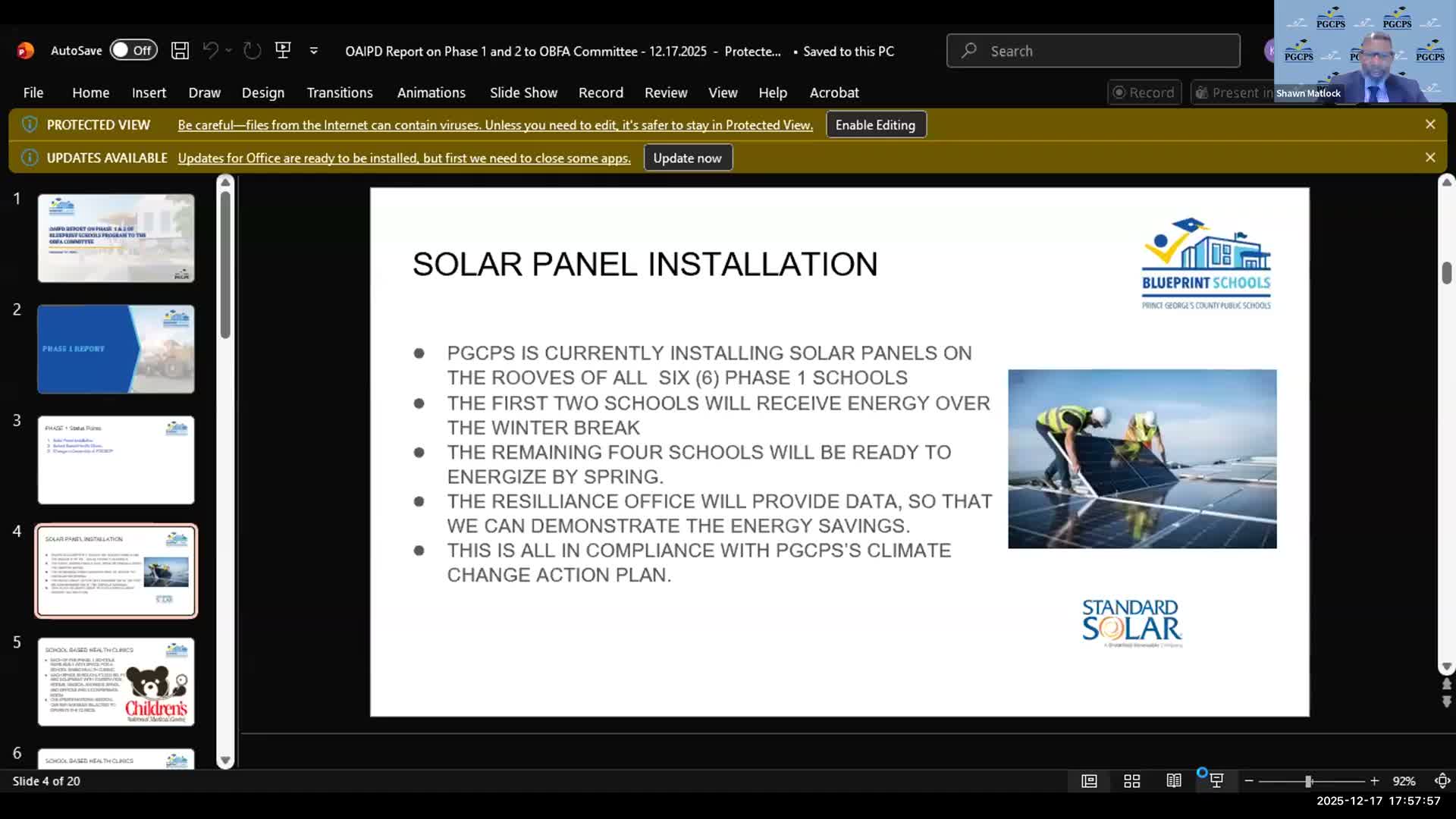
Task: Open the Transitions tab
Action: click(x=339, y=93)
